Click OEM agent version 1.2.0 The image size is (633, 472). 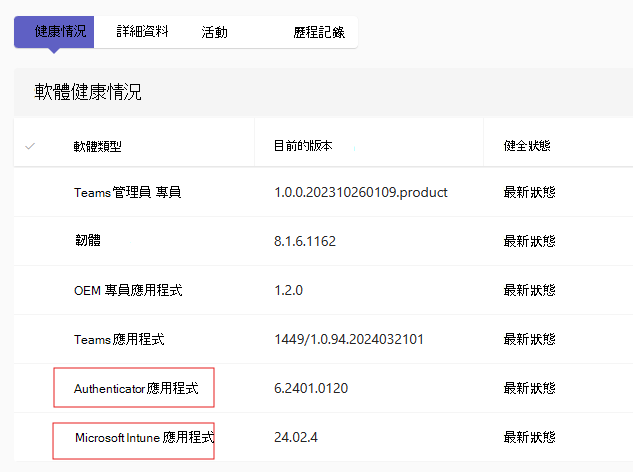click(x=288, y=290)
